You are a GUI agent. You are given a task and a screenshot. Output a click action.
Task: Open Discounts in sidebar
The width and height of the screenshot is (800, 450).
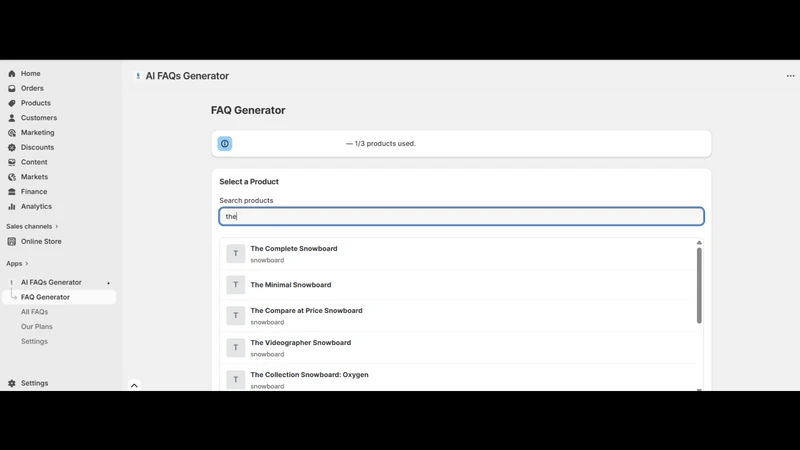tap(37, 147)
